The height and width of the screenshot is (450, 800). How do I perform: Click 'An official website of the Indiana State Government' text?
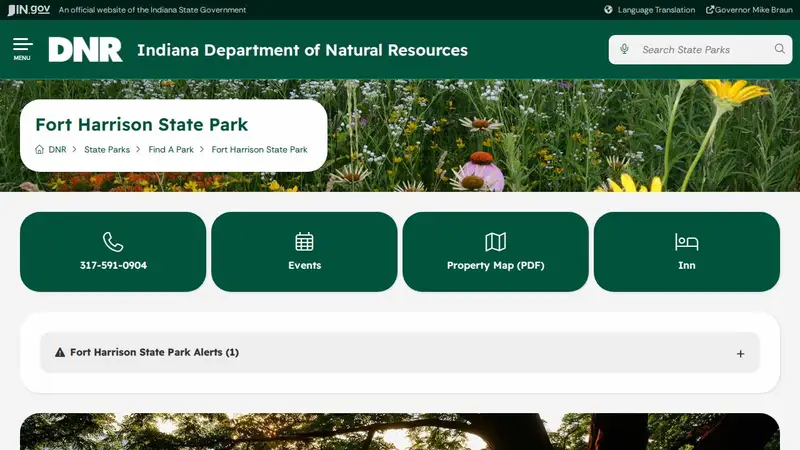click(152, 10)
